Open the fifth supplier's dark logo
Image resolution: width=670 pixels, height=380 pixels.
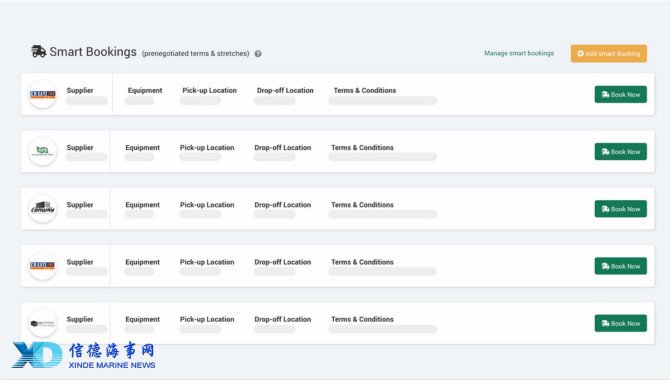tap(42, 323)
